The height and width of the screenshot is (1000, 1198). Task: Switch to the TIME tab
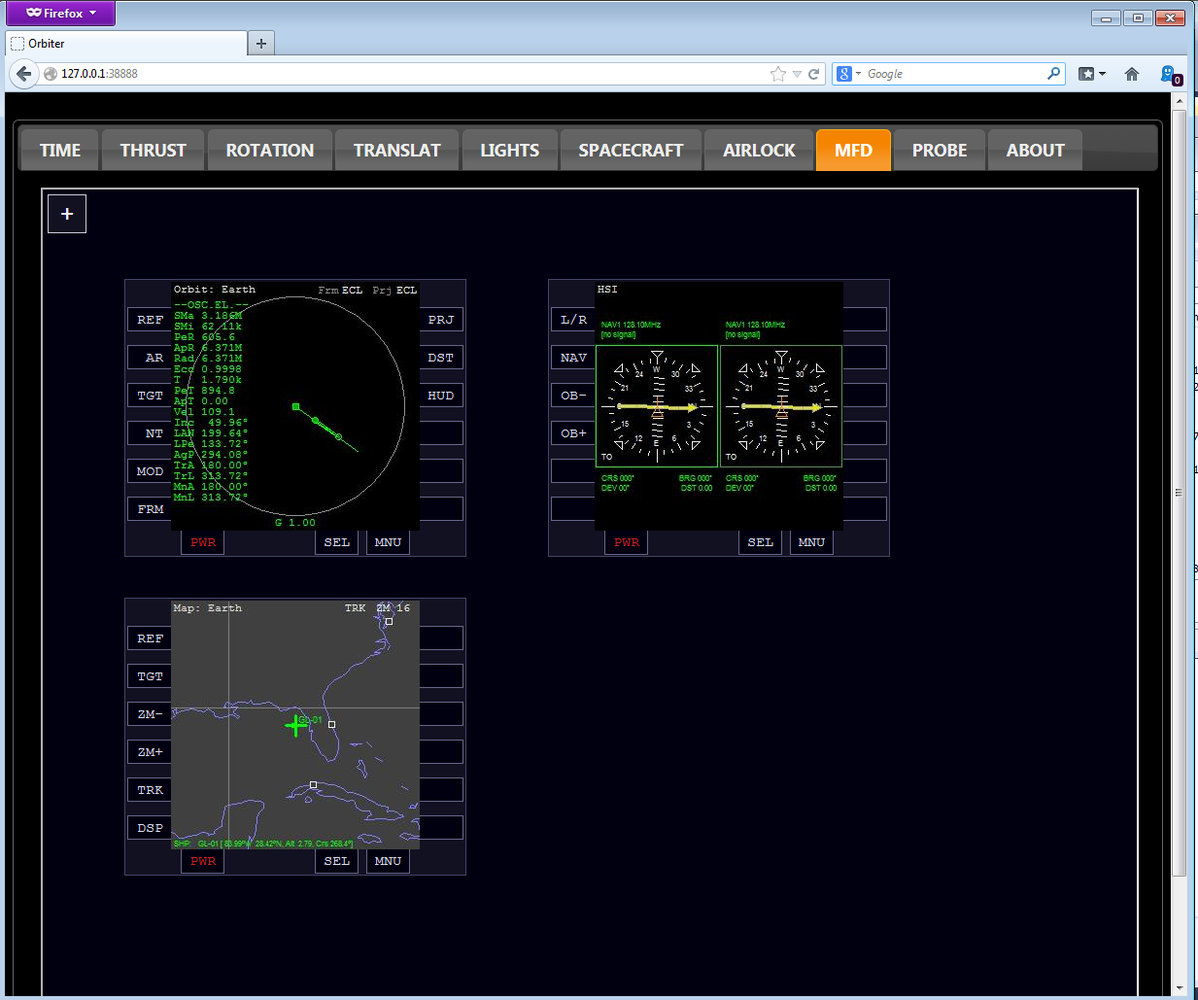click(x=60, y=150)
